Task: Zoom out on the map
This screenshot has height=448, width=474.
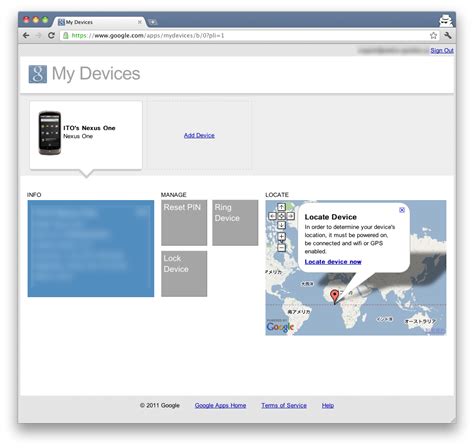Action: pyautogui.click(x=281, y=247)
